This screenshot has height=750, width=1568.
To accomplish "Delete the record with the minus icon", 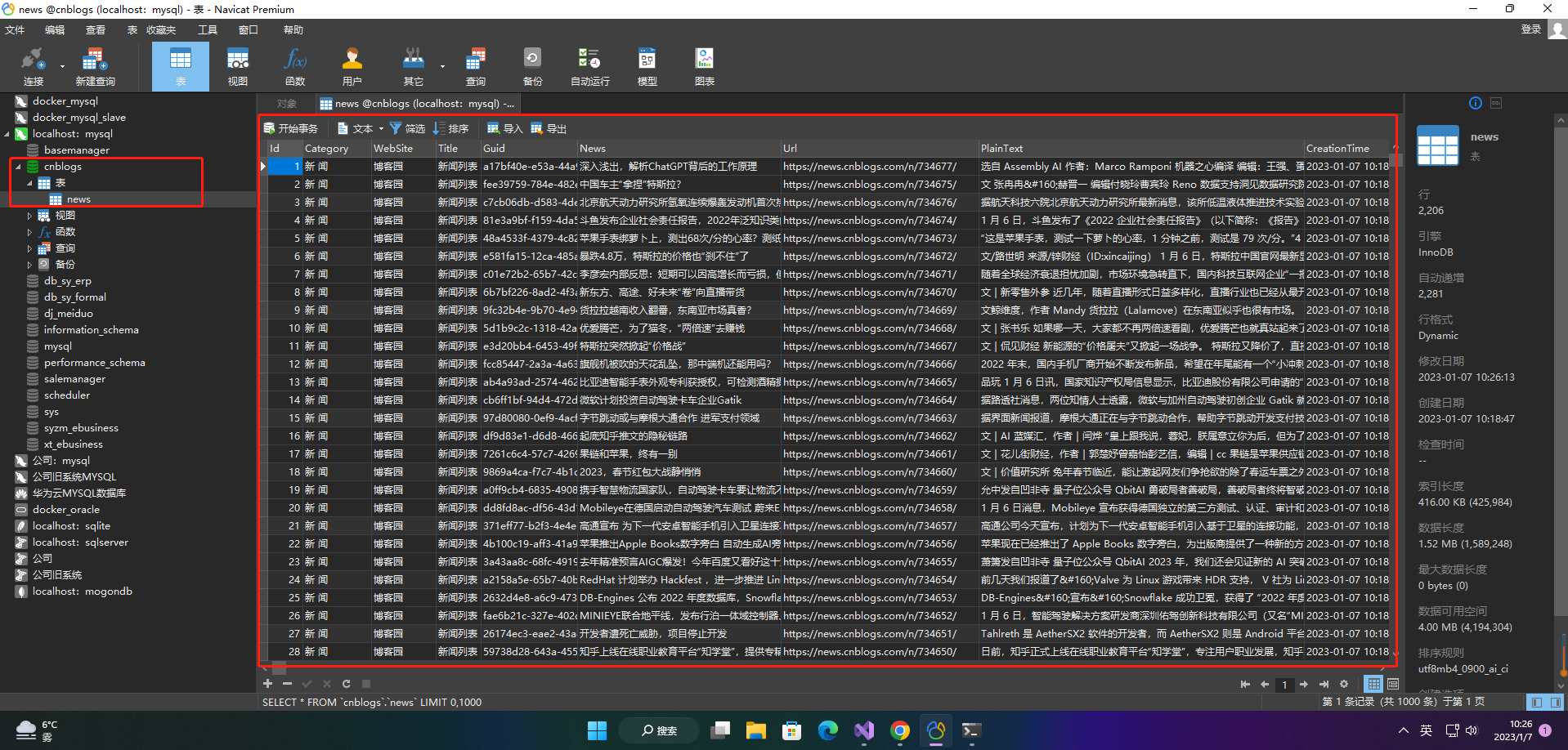I will pyautogui.click(x=287, y=684).
